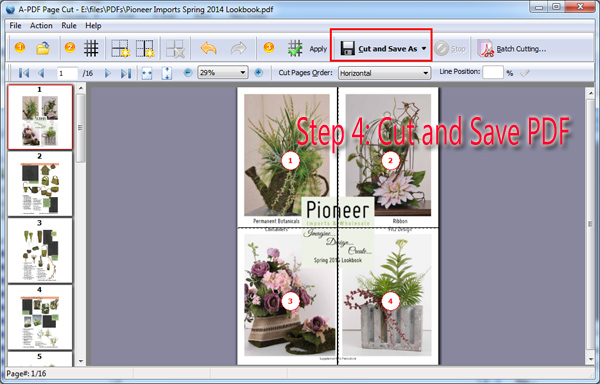Viewport: 600px width, 384px height.
Task: Go to the first page
Action: [x=24, y=73]
